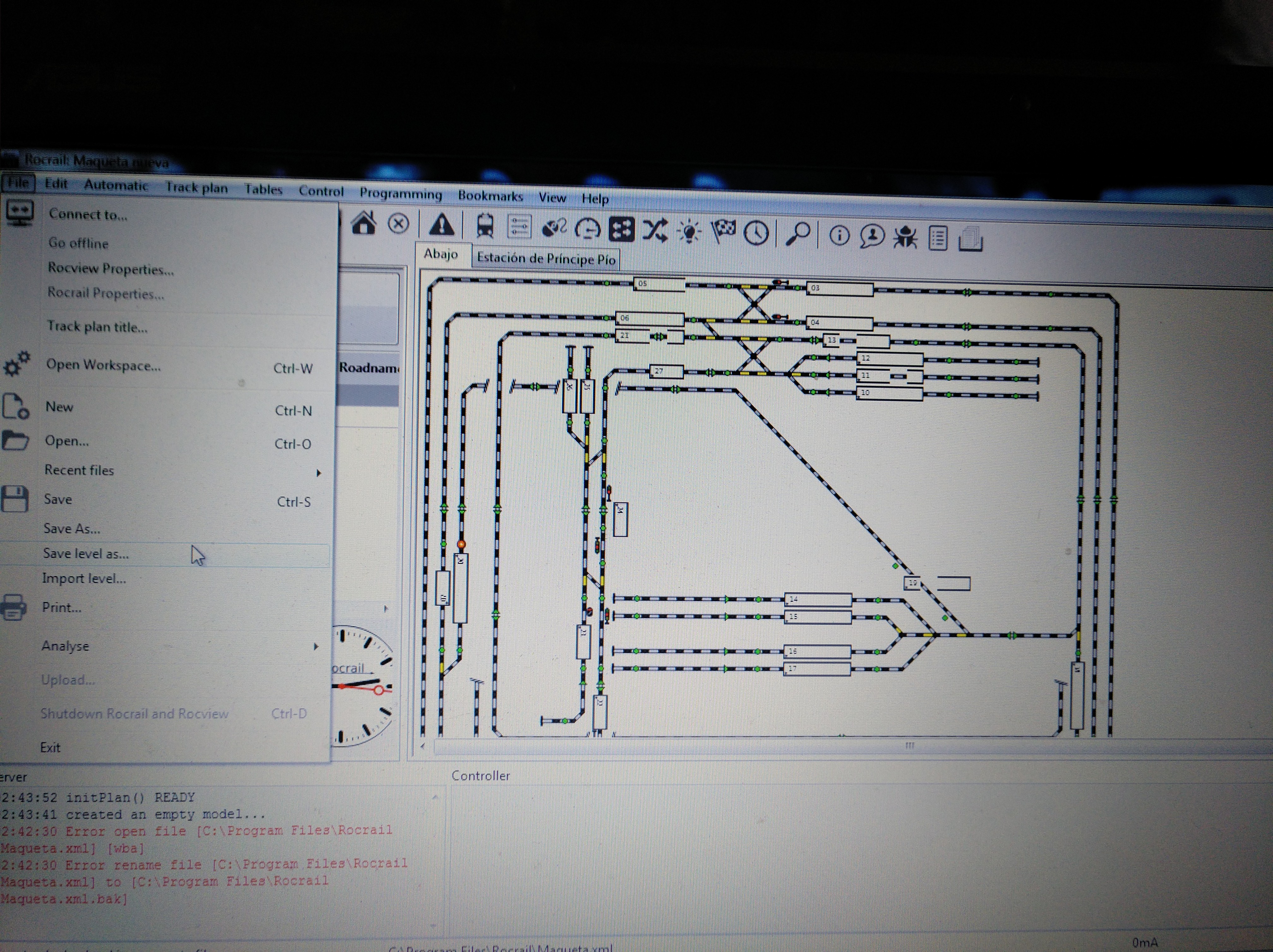
Task: Click the speech bubble person icon
Action: coord(872,236)
